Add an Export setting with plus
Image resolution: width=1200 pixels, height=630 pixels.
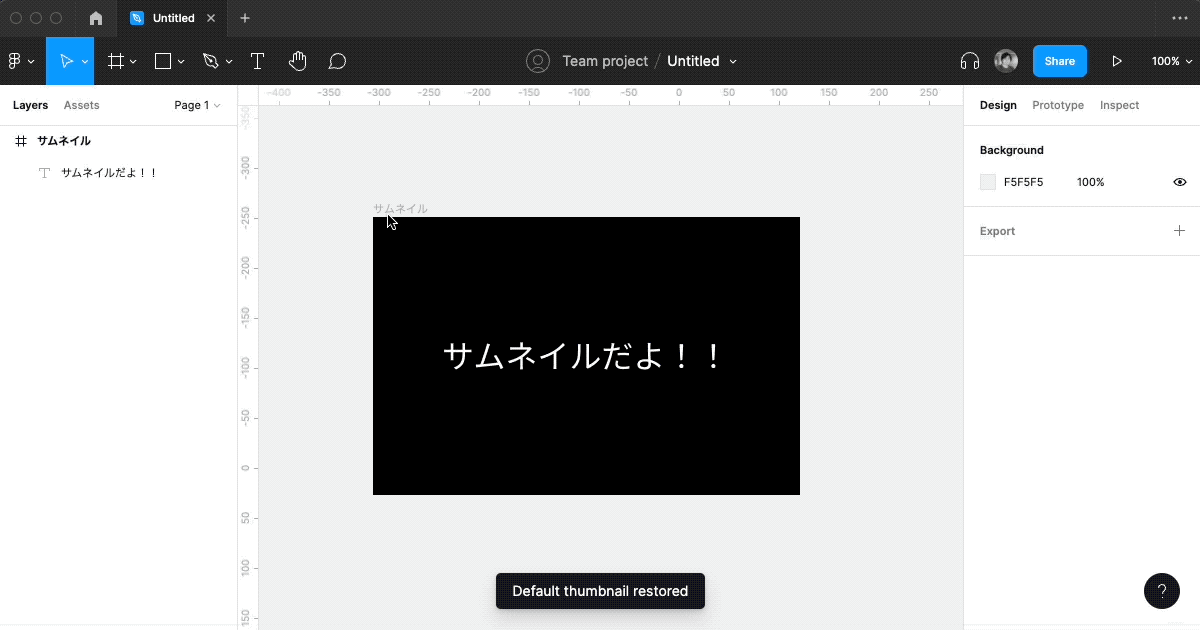tap(1179, 230)
